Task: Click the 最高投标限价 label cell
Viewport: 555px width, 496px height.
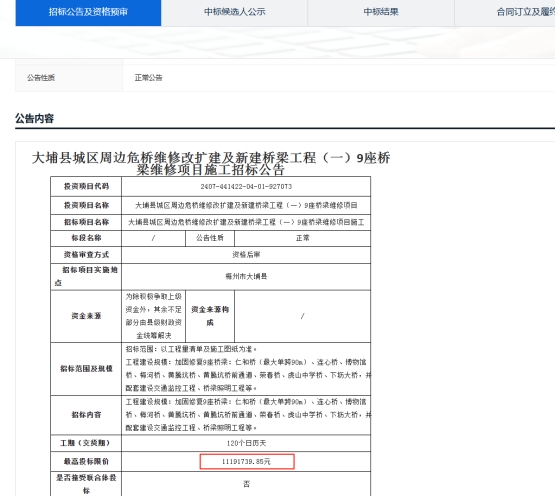Action: [86, 462]
